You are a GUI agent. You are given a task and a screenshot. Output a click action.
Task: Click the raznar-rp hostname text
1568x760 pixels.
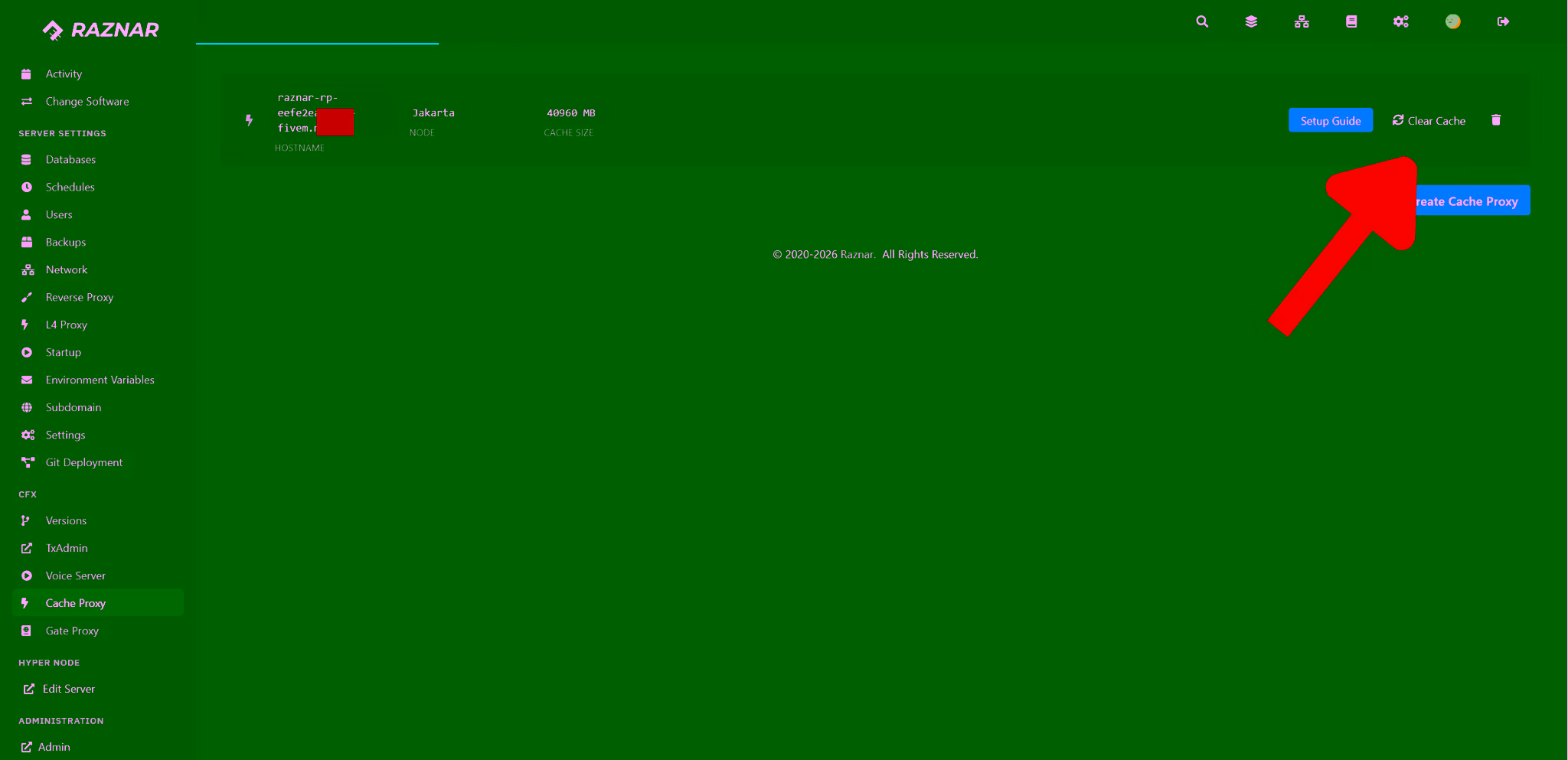315,113
